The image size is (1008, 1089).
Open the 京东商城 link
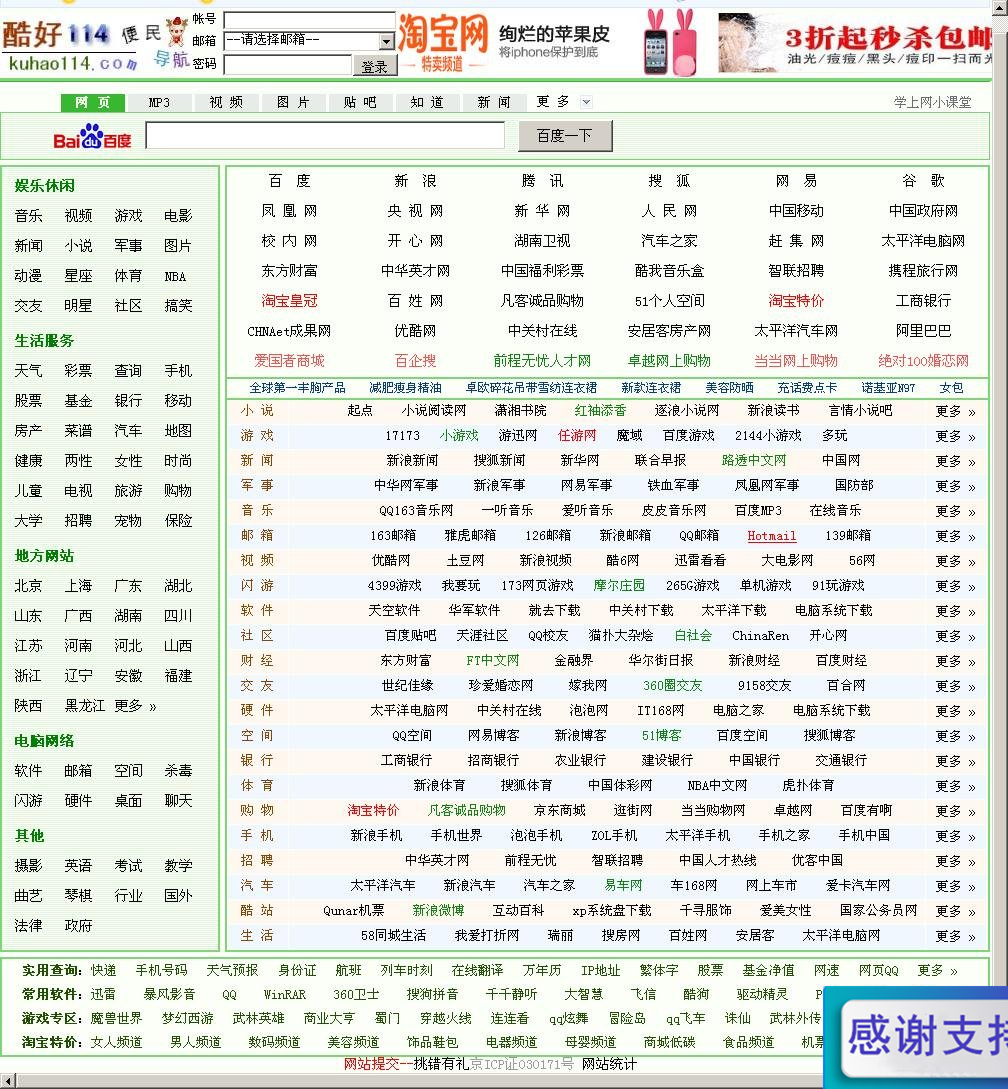559,811
